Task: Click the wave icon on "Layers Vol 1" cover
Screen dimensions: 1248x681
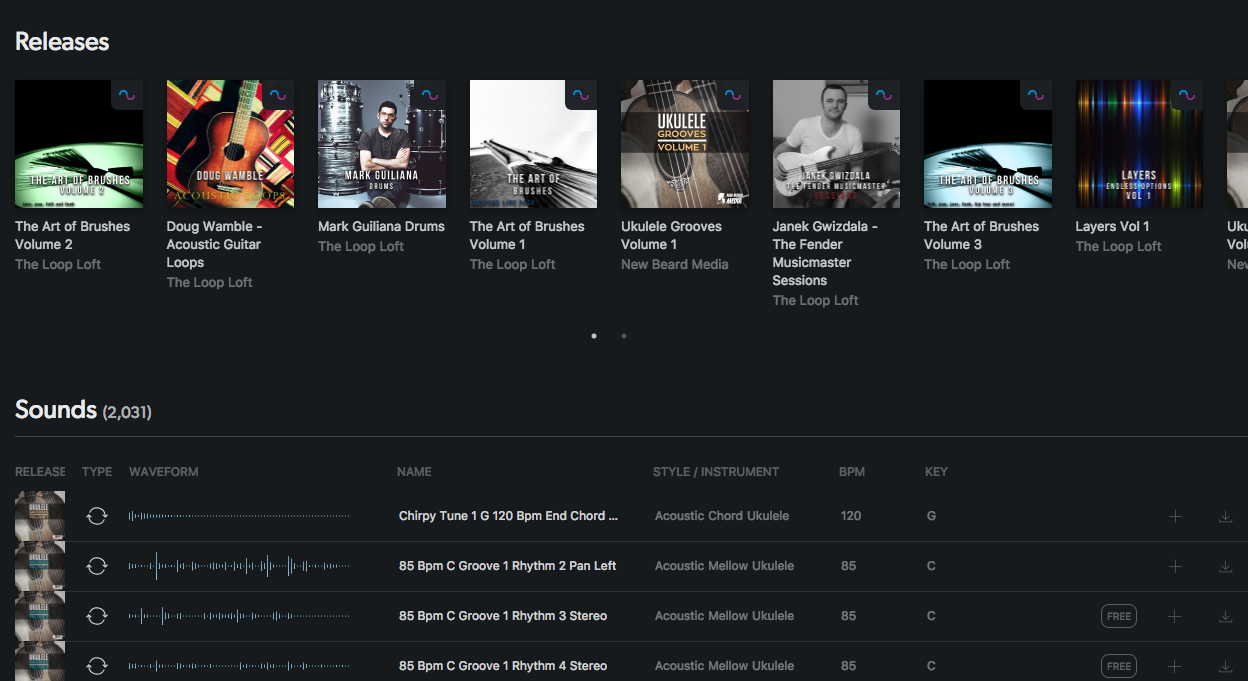Action: (x=1187, y=94)
